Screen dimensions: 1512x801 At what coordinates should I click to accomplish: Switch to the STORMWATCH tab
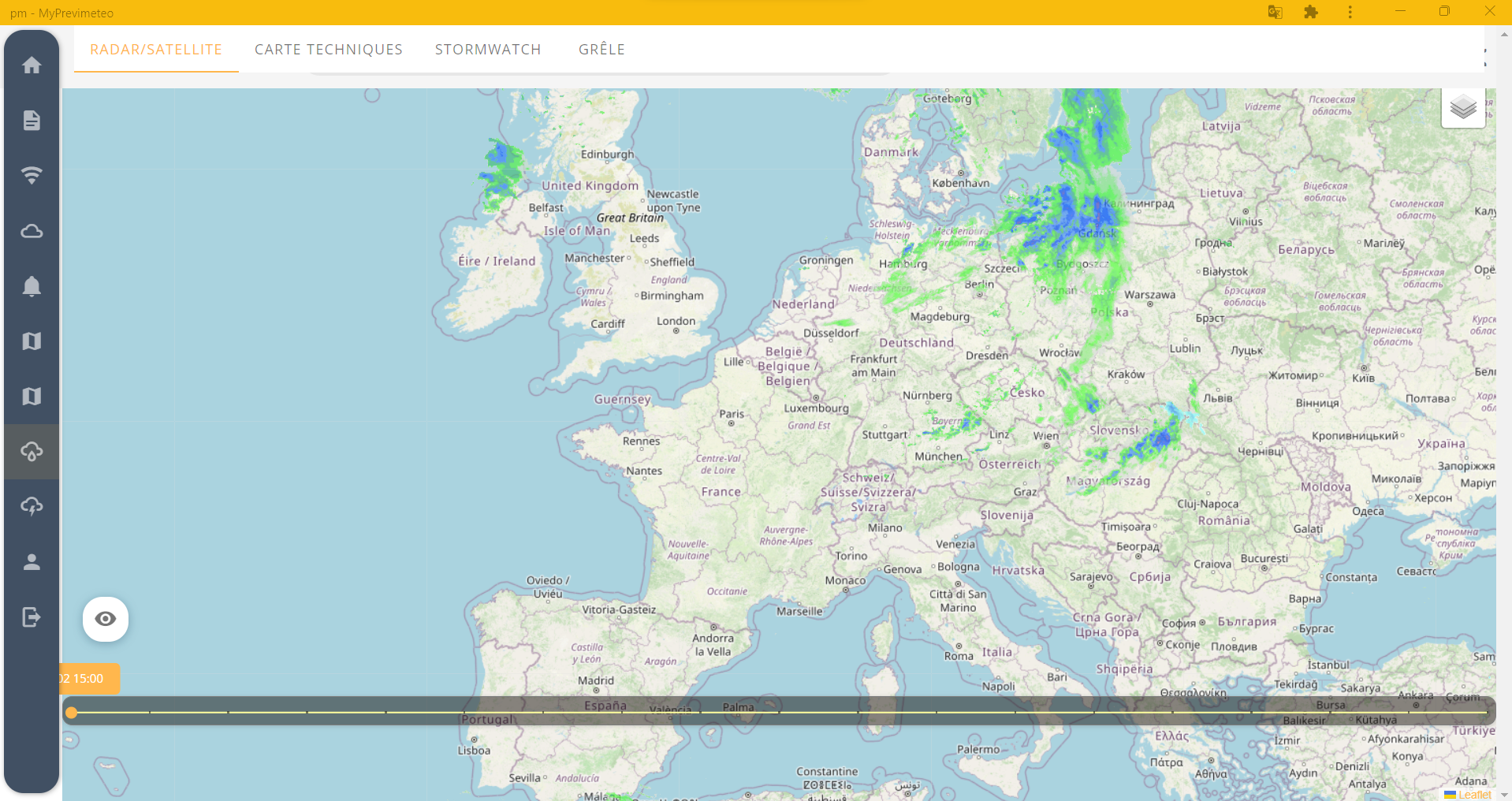(x=488, y=50)
